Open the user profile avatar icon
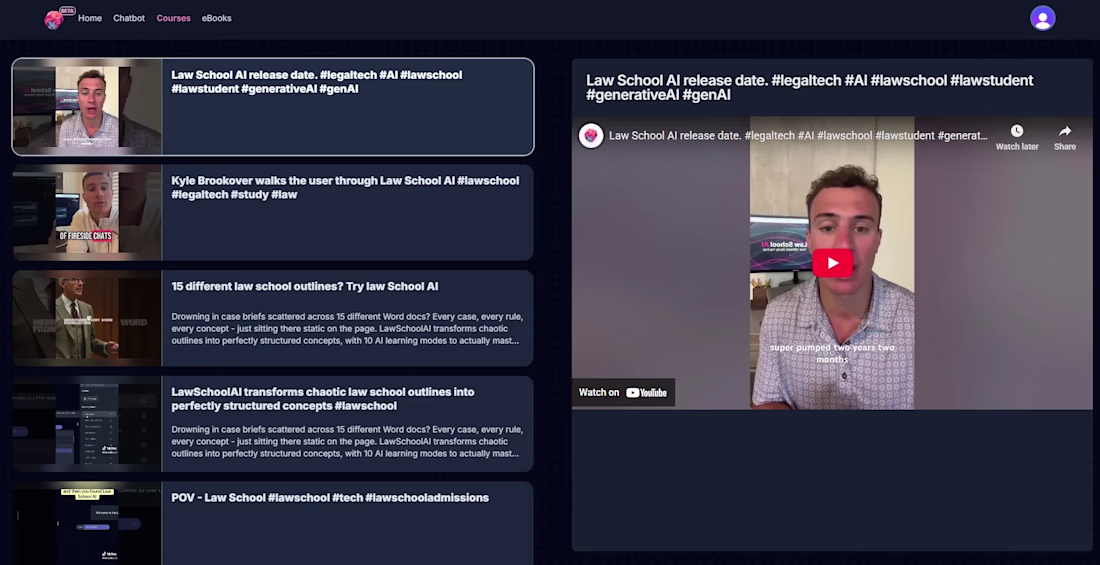Screen dimensions: 1100x565 pyautogui.click(x=1042, y=18)
